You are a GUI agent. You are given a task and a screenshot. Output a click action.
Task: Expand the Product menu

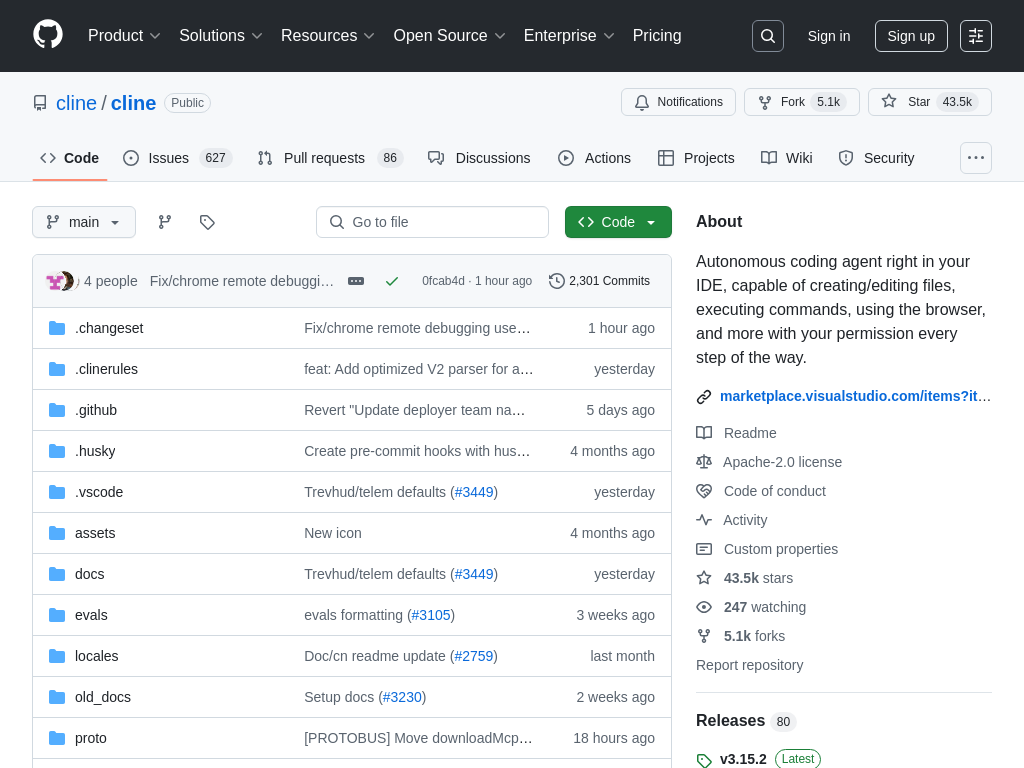click(x=124, y=36)
